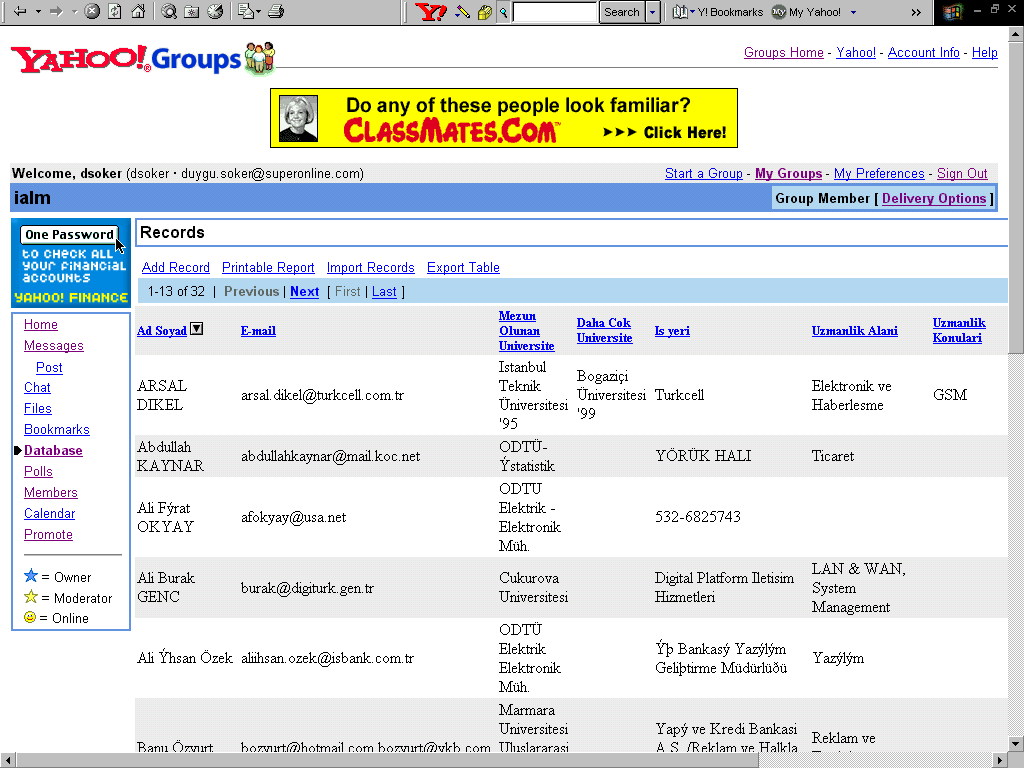
Task: Open the Delivery Options link
Action: [934, 198]
